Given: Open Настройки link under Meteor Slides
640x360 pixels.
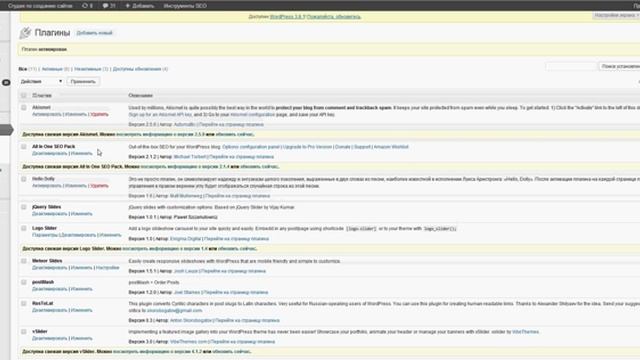Looking at the screenshot, I should [107, 268].
